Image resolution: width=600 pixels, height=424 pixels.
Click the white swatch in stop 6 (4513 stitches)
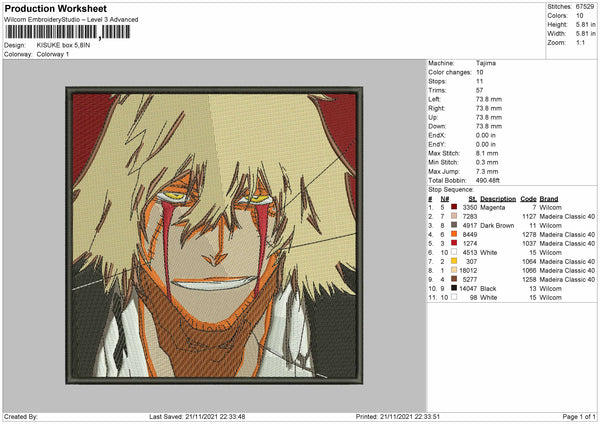point(454,252)
